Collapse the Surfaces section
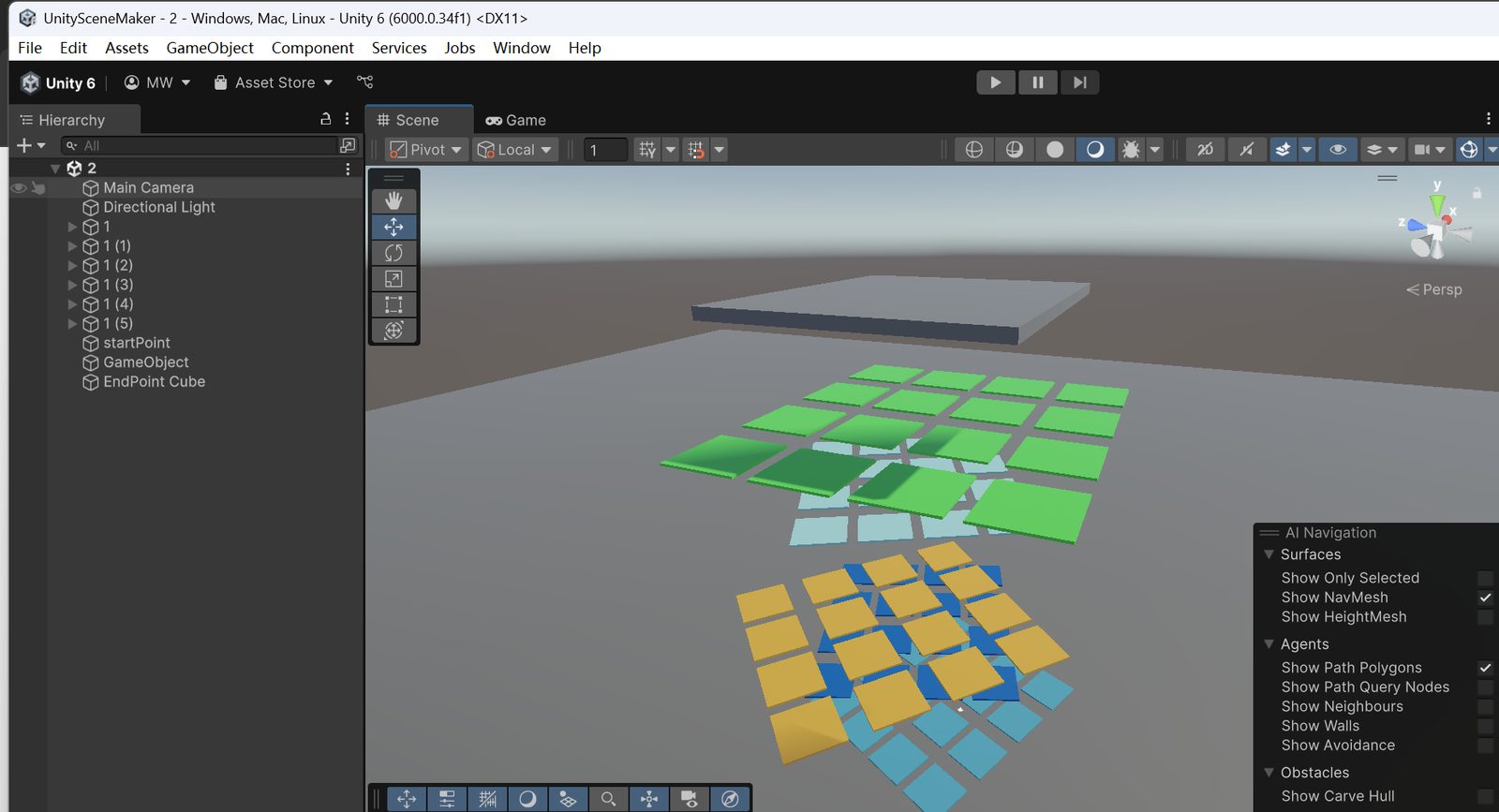The height and width of the screenshot is (812, 1499). coord(1269,554)
